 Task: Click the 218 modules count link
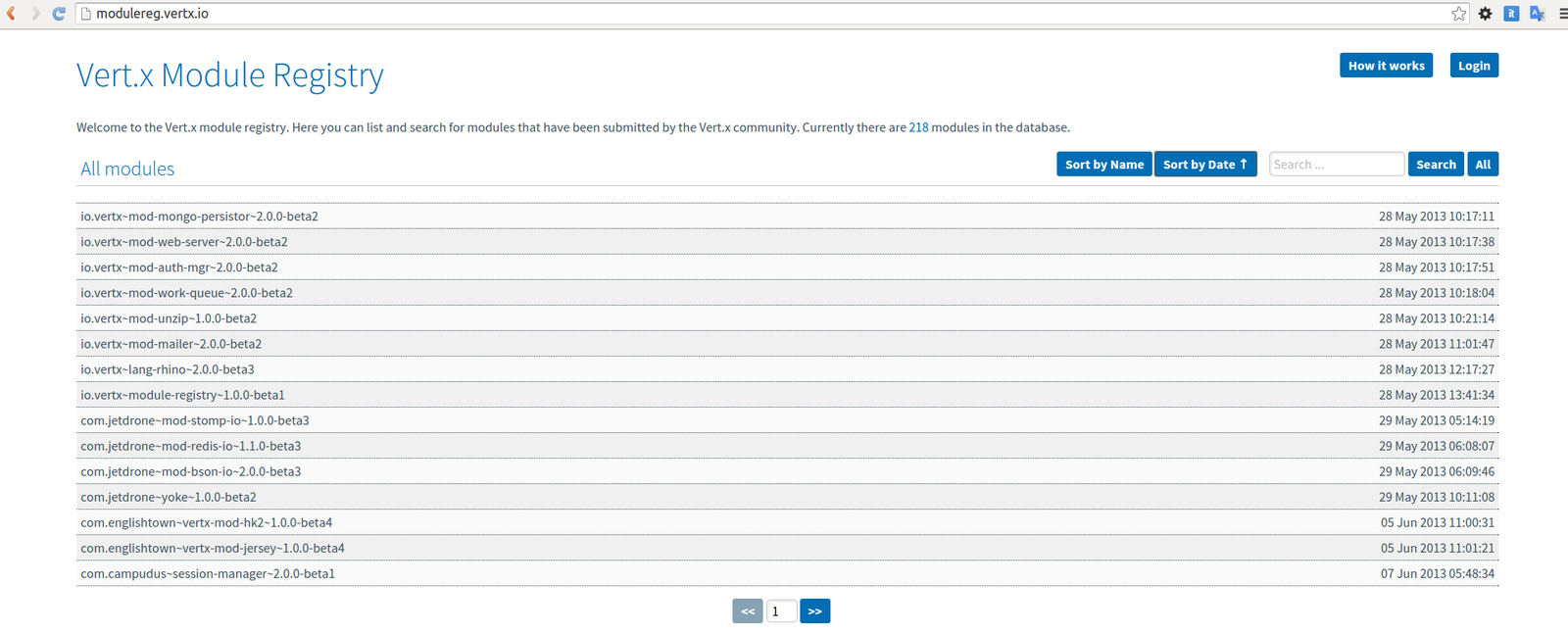918,127
